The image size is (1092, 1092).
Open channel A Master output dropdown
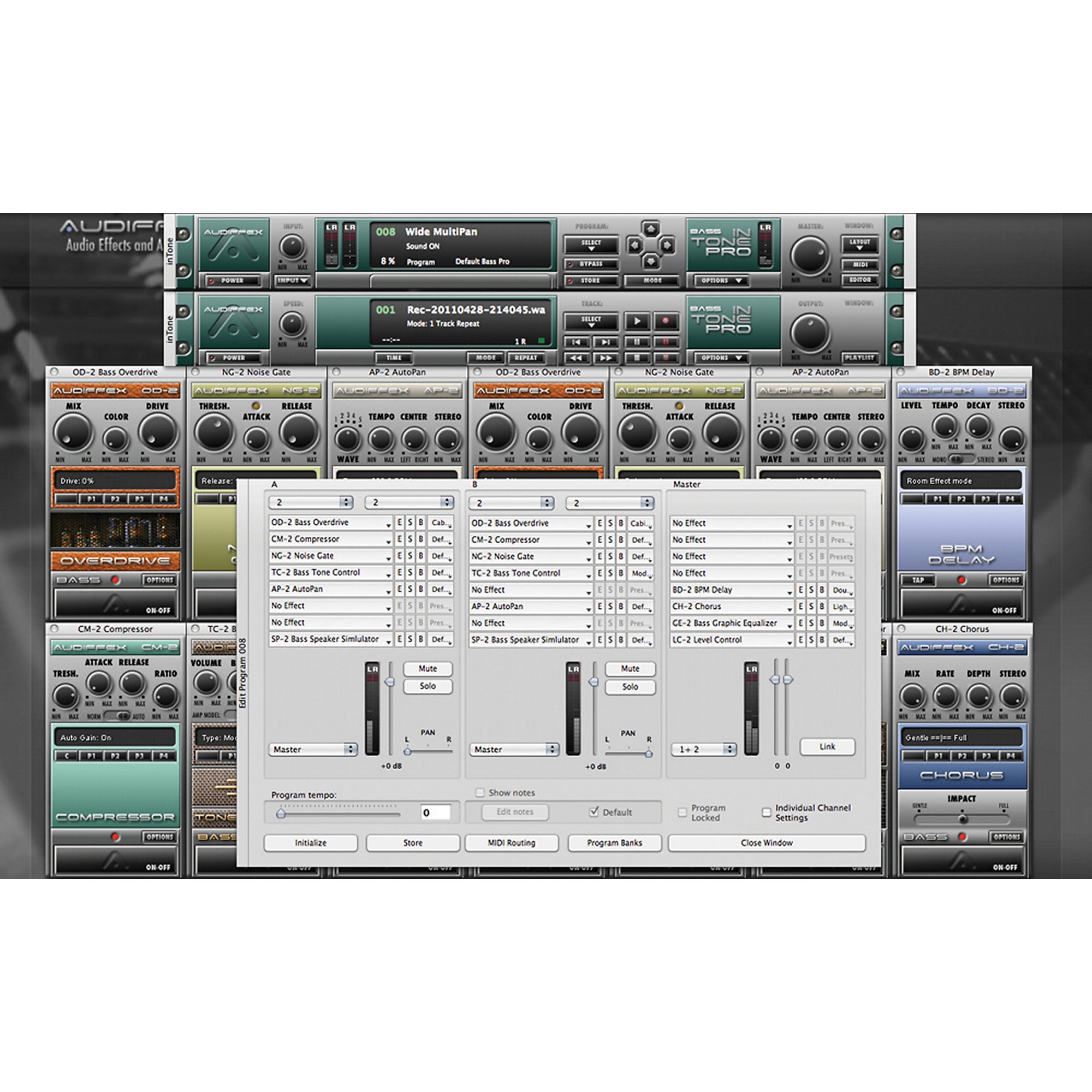pyautogui.click(x=312, y=749)
